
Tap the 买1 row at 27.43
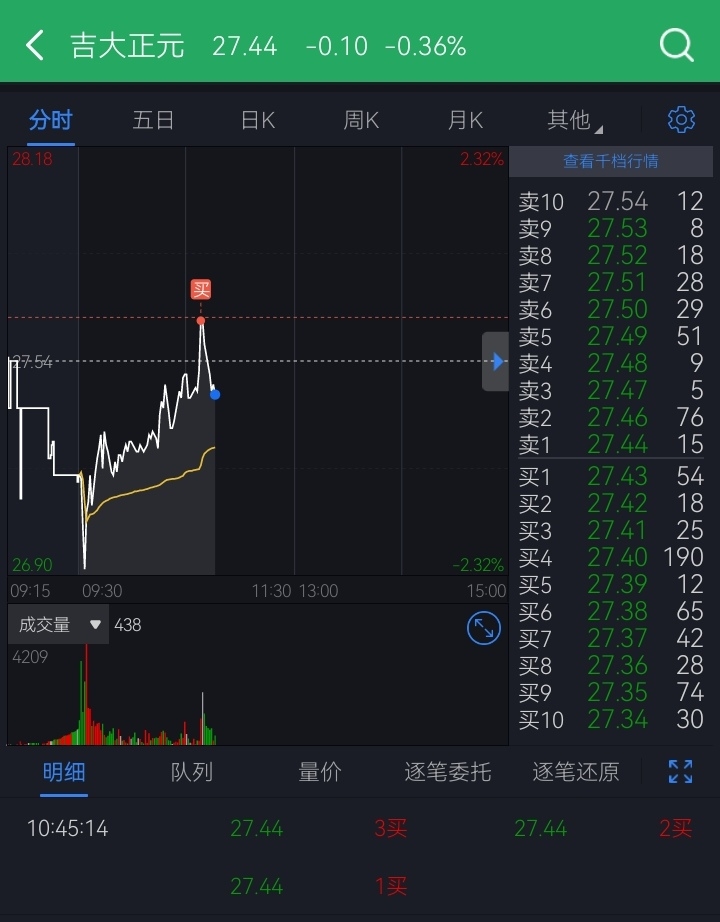point(611,476)
